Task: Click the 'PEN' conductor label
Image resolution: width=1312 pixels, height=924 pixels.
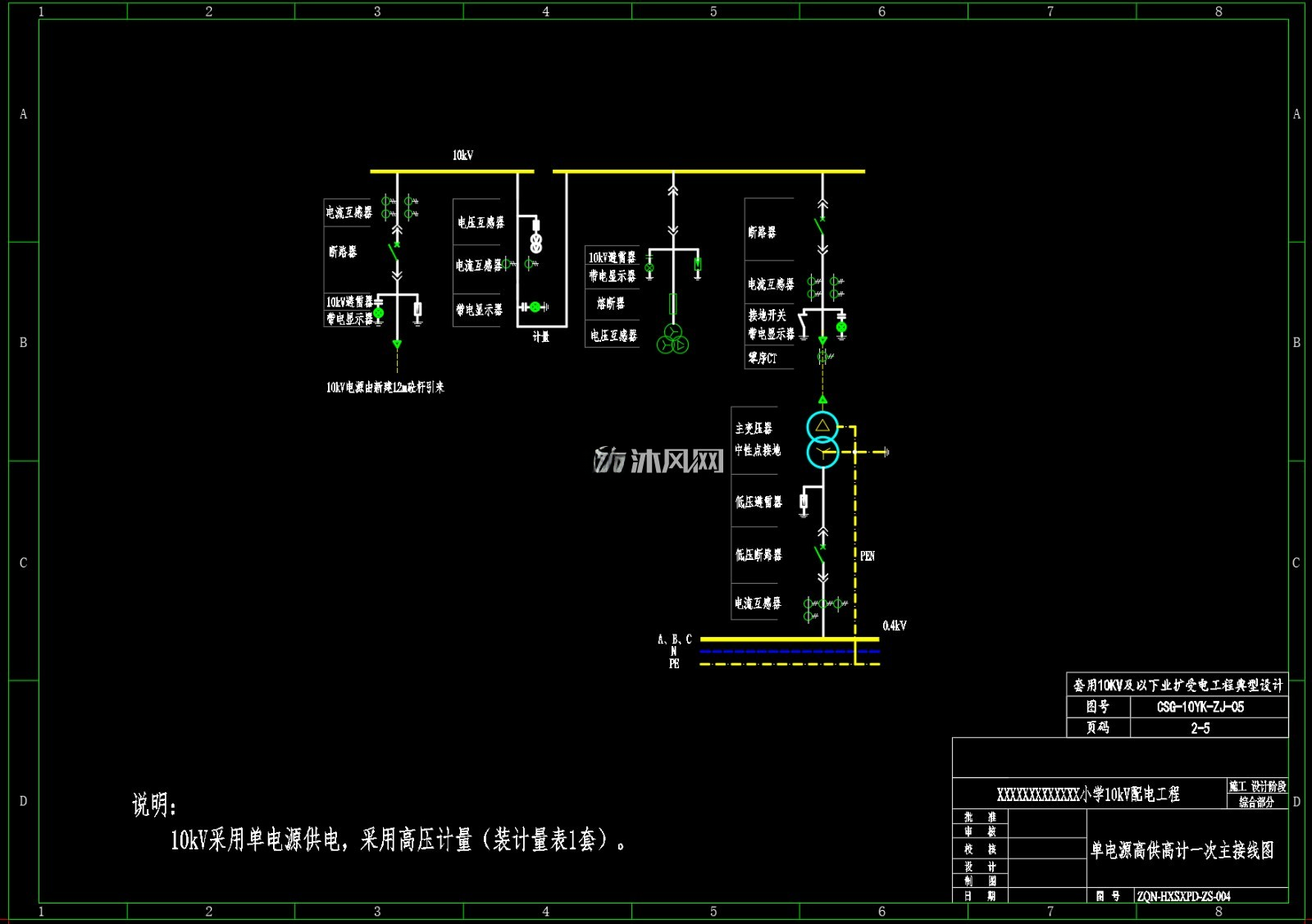Action: (868, 556)
